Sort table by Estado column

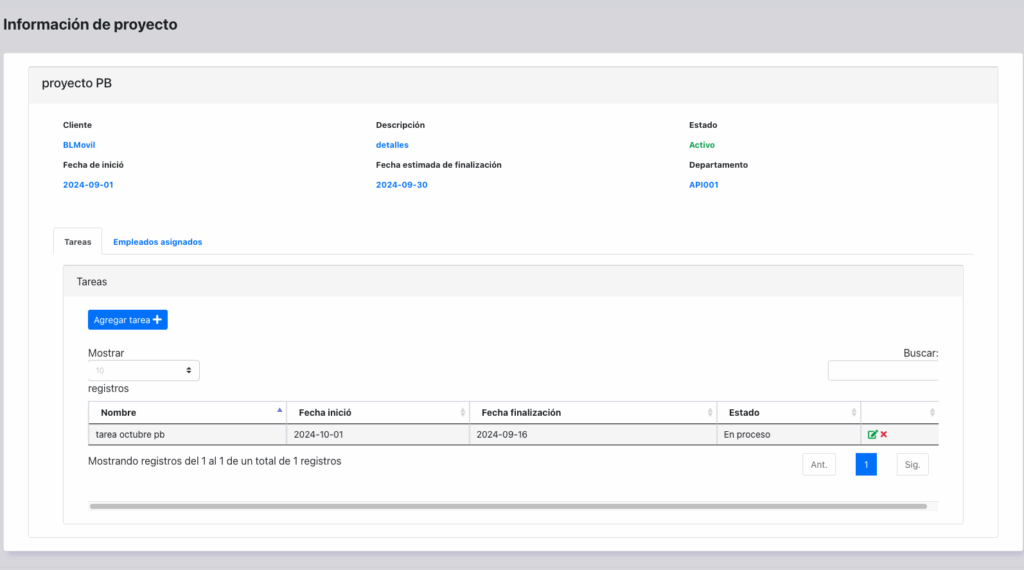[789, 413]
